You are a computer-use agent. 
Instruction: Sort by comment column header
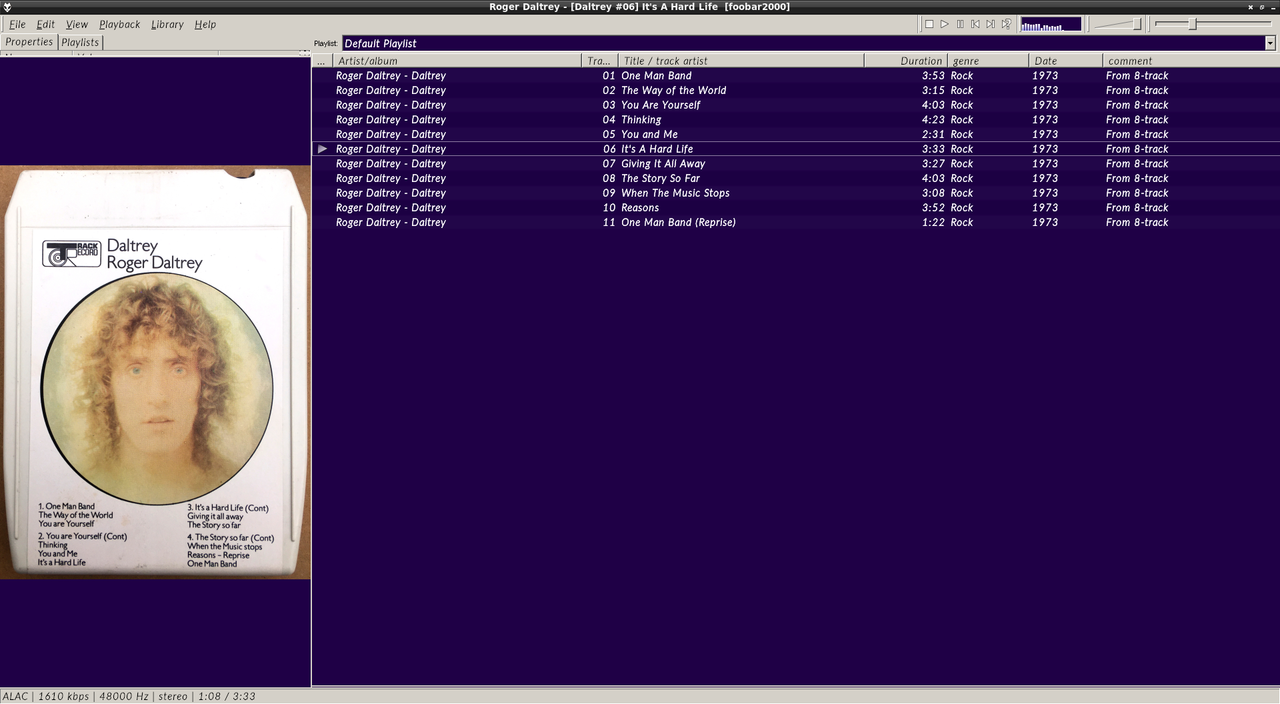tap(1190, 61)
